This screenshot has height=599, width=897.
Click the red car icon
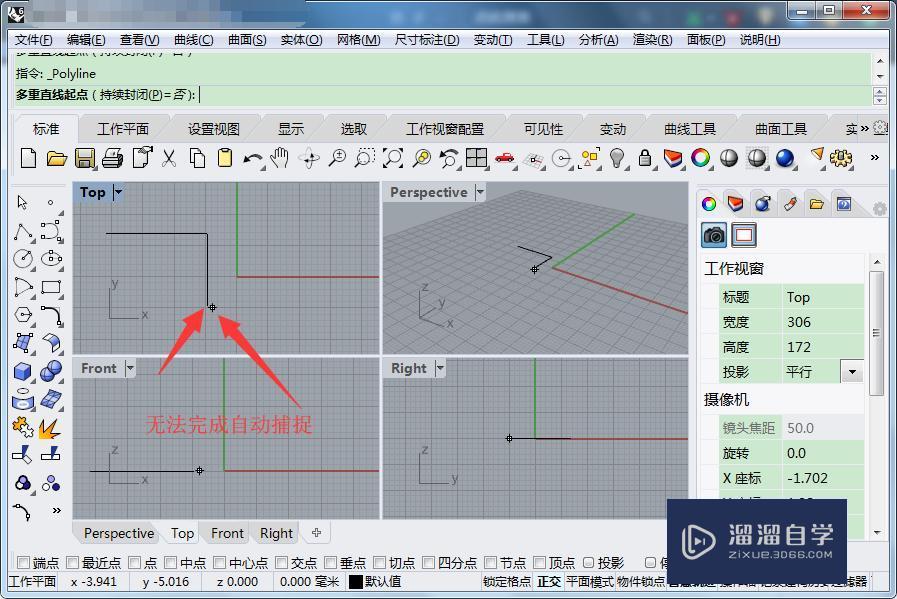click(x=505, y=158)
